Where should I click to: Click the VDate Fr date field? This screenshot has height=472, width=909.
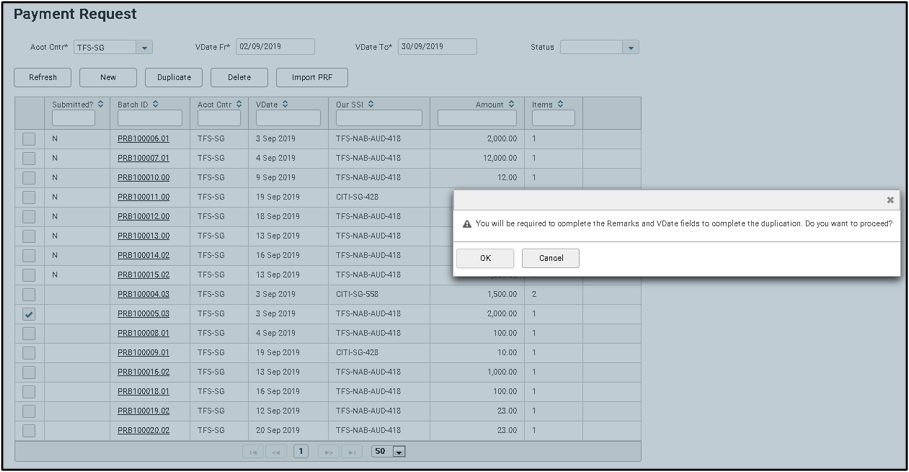pyautogui.click(x=275, y=46)
